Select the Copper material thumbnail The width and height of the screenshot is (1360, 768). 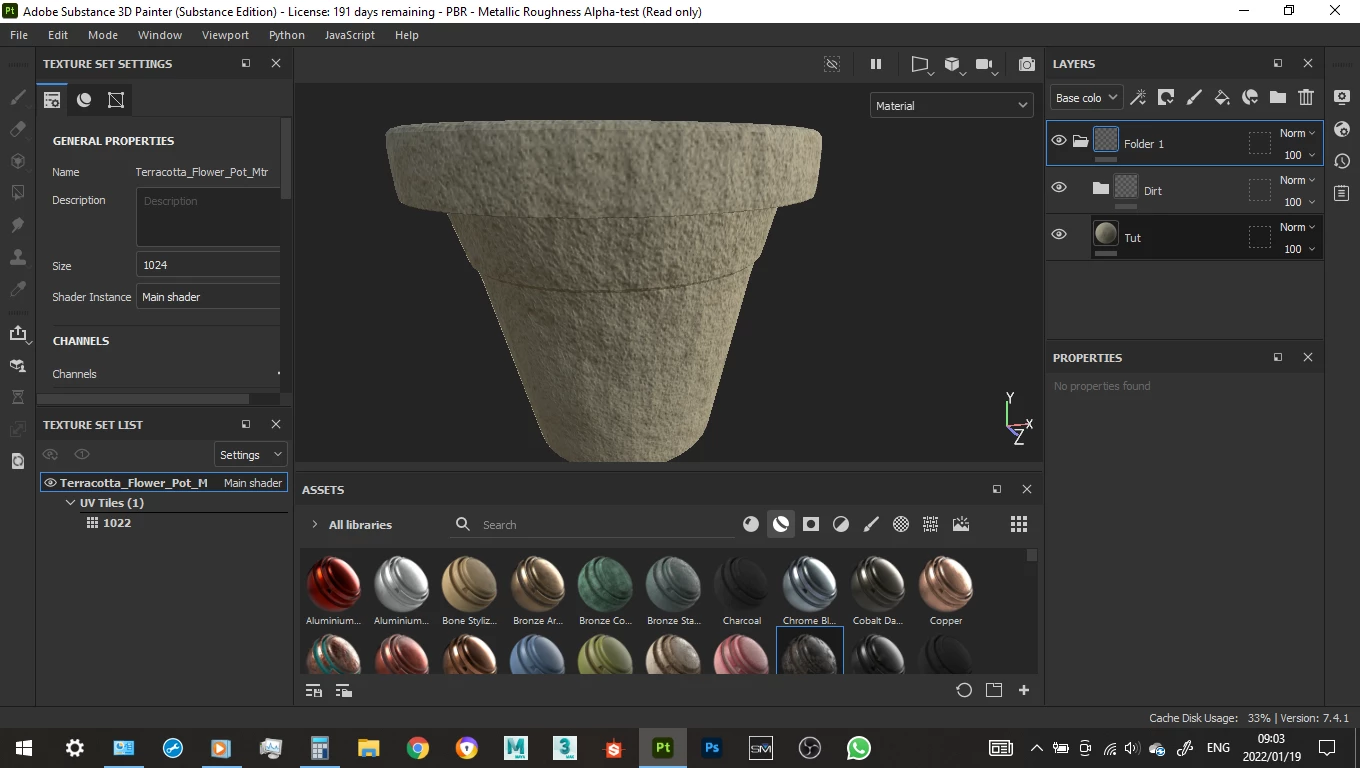coord(945,585)
